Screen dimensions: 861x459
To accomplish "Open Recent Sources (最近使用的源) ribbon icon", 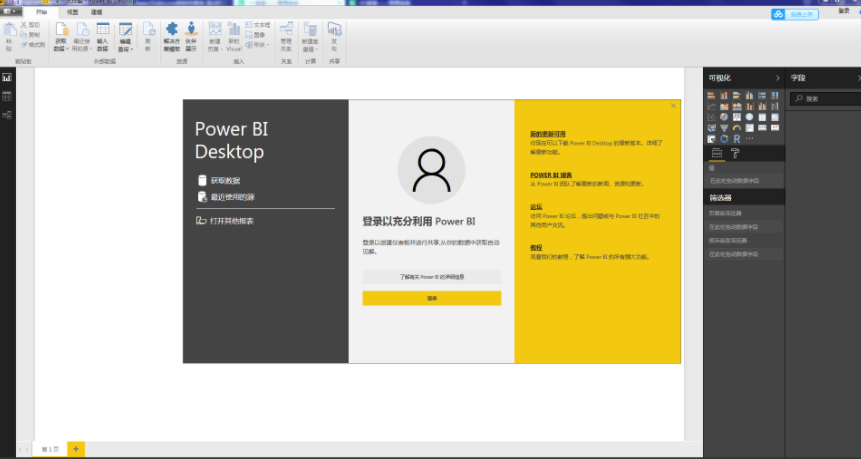I will pyautogui.click(x=82, y=29).
